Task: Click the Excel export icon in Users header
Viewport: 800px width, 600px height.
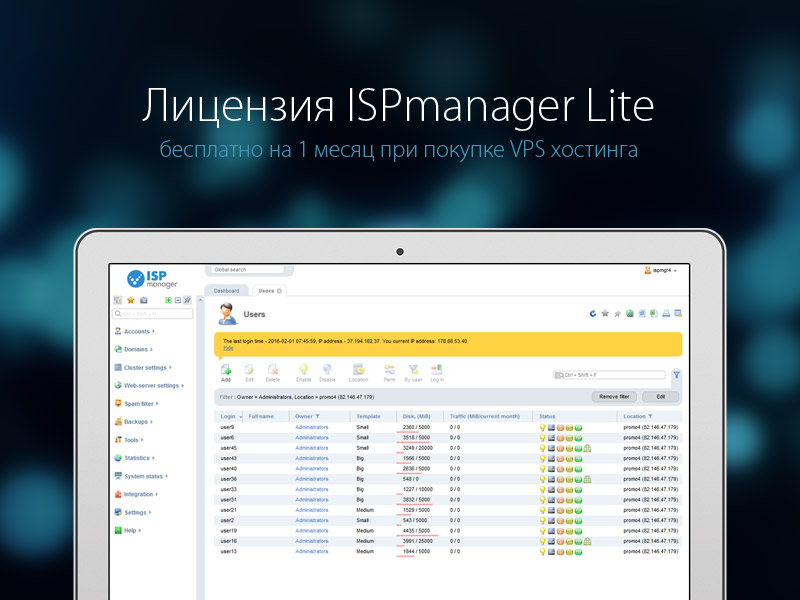Action: (x=654, y=313)
